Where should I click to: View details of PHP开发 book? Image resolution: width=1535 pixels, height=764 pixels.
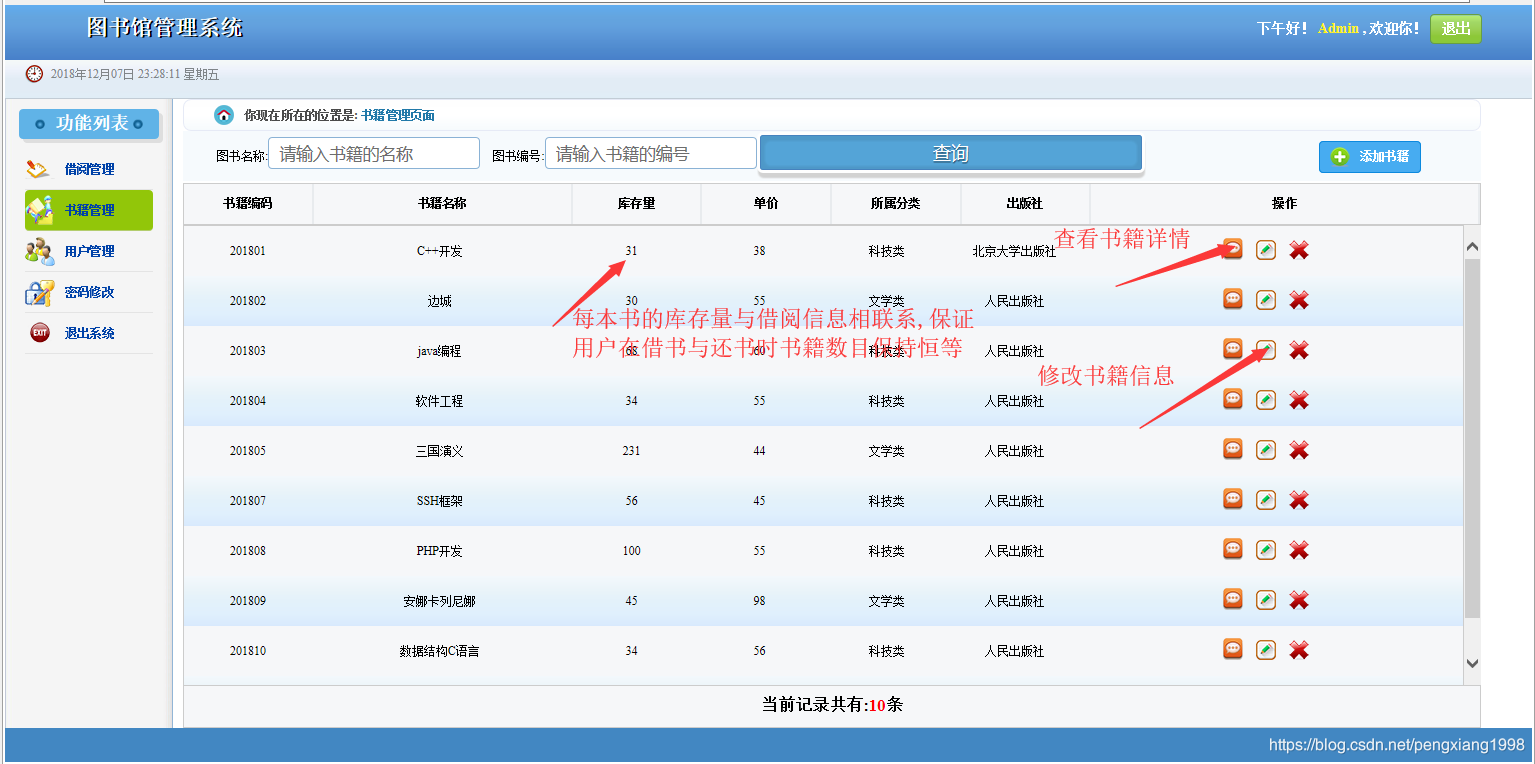[1233, 549]
